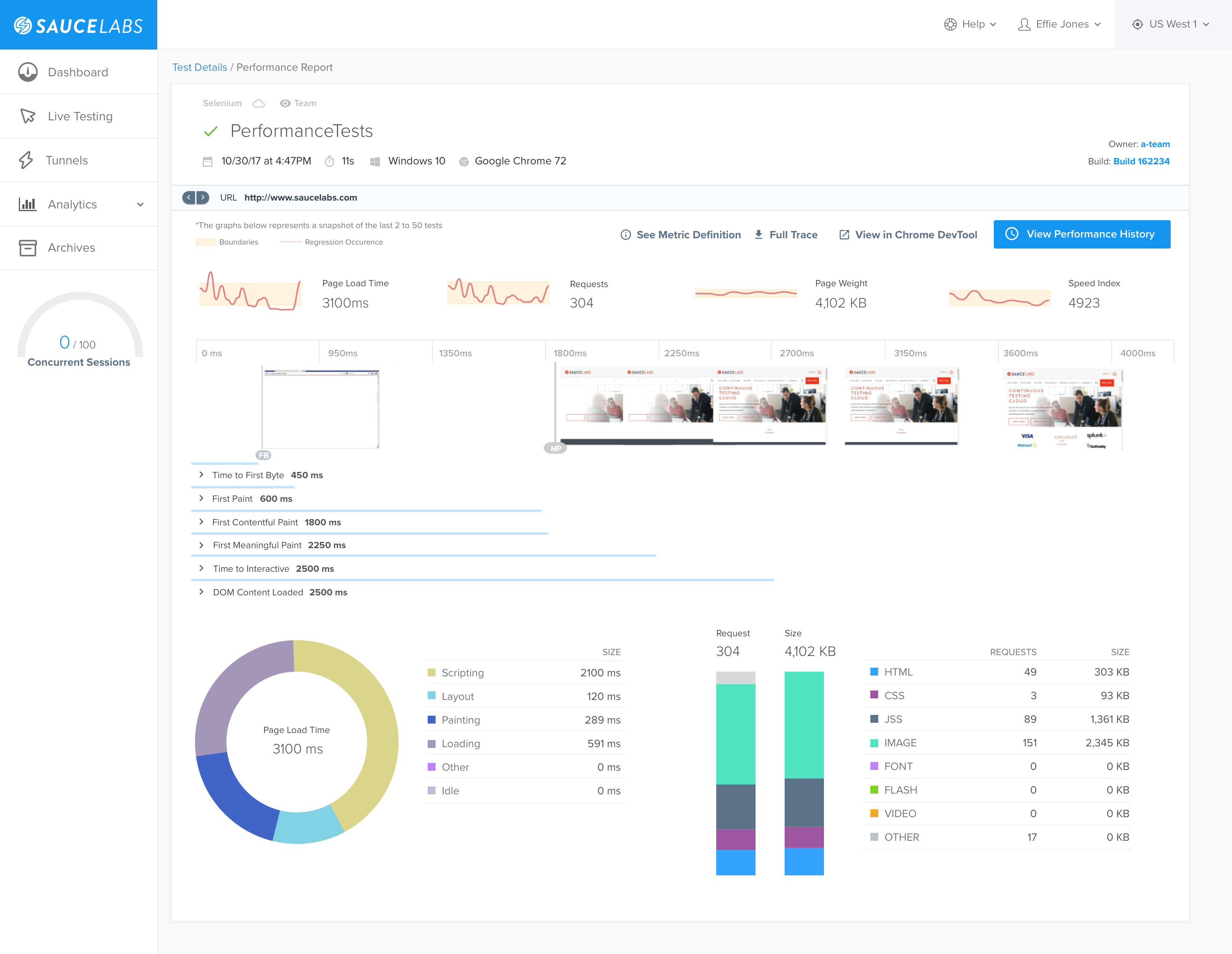Click the Dashboard gauge icon in sidebar
The width and height of the screenshot is (1232, 954).
tap(28, 72)
